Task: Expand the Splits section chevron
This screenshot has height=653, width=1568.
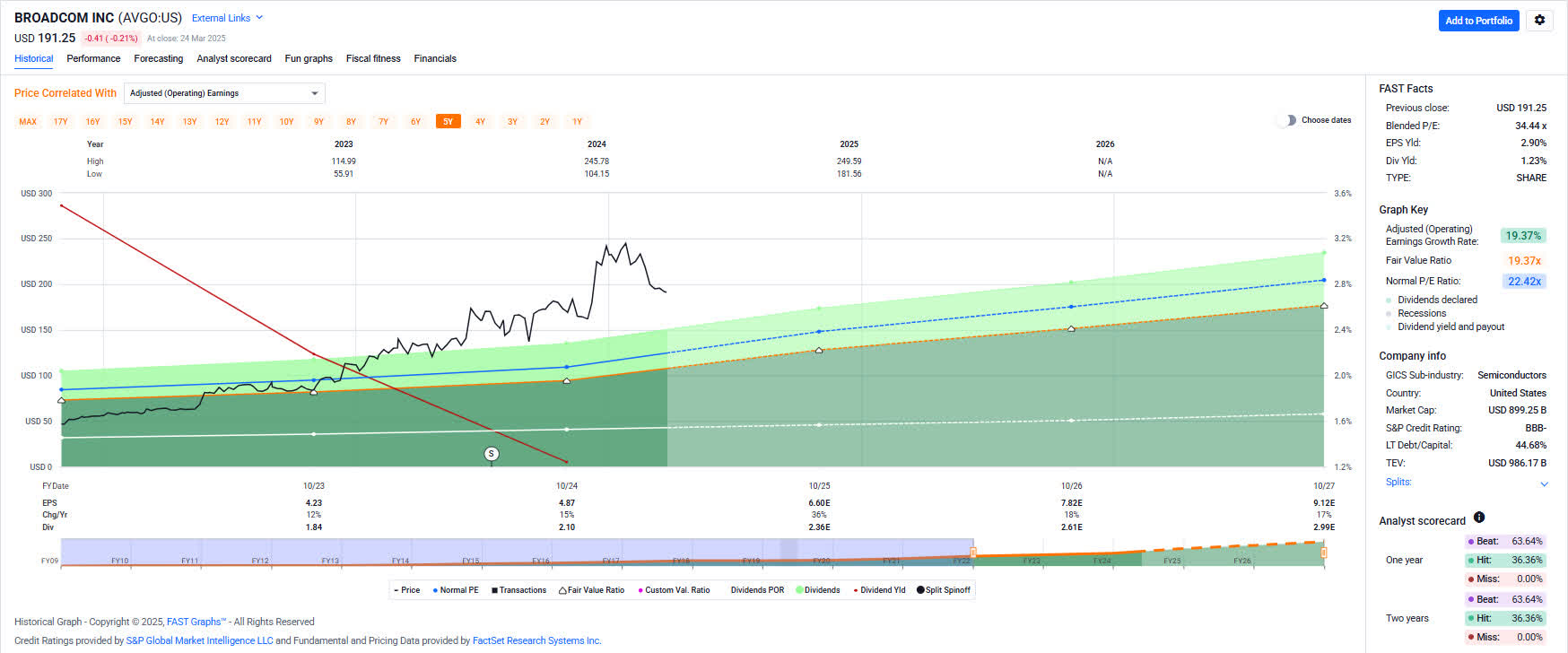Action: pos(1544,483)
